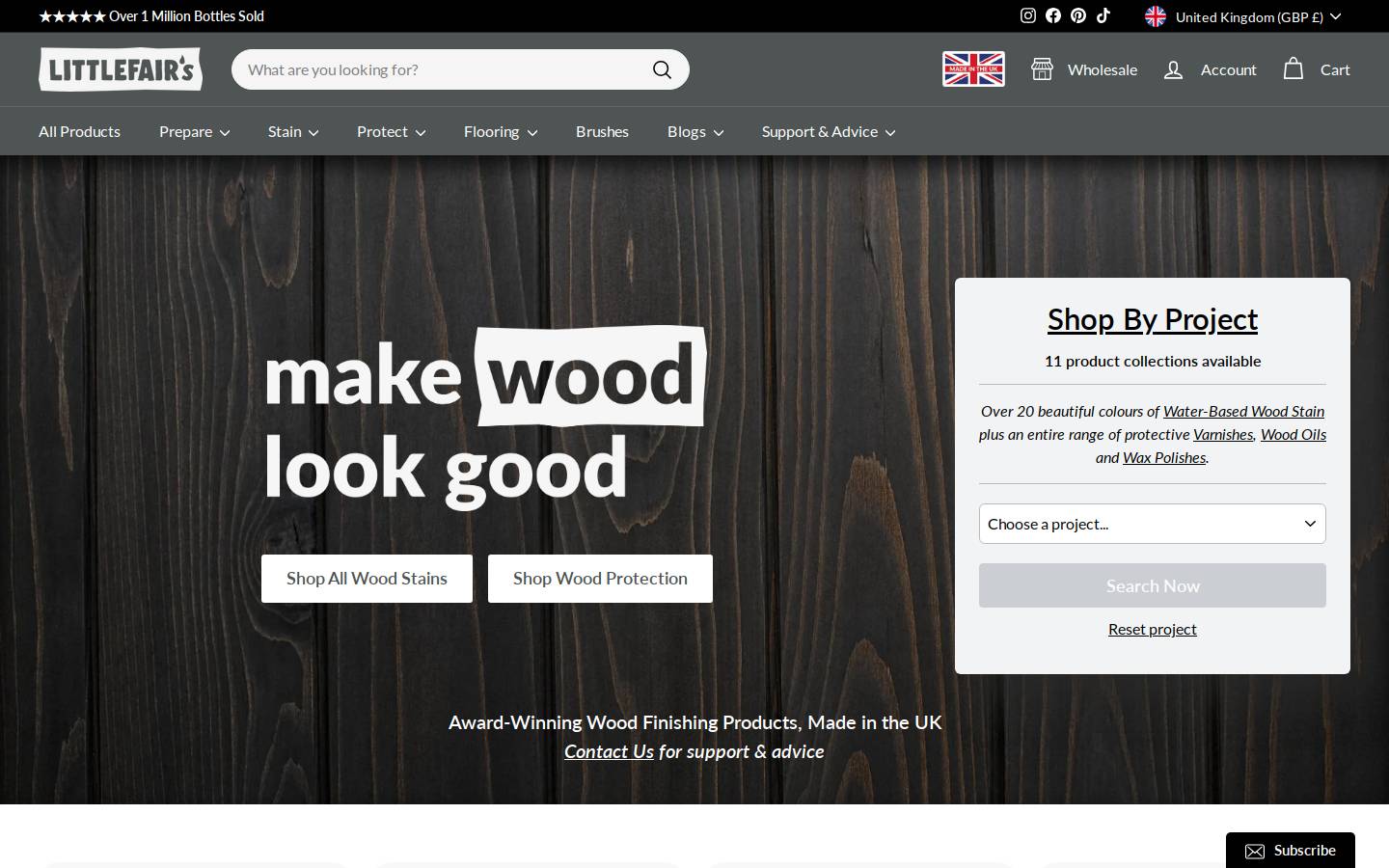Open the Wood Oils link

pyautogui.click(x=1294, y=434)
